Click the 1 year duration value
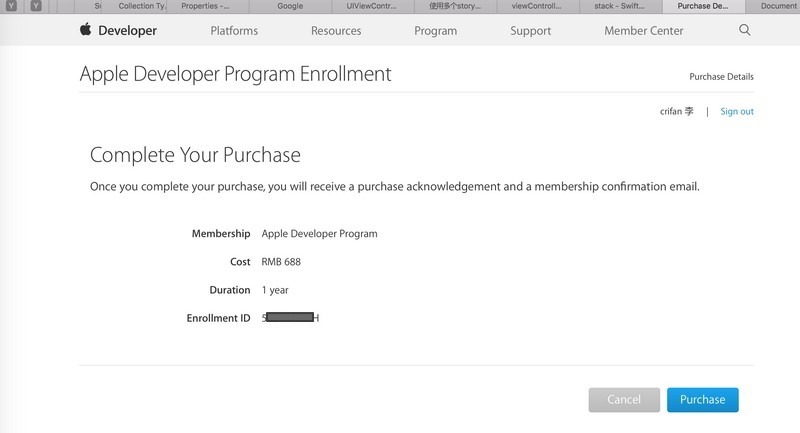Screen dimensions: 800x433 [275, 290]
